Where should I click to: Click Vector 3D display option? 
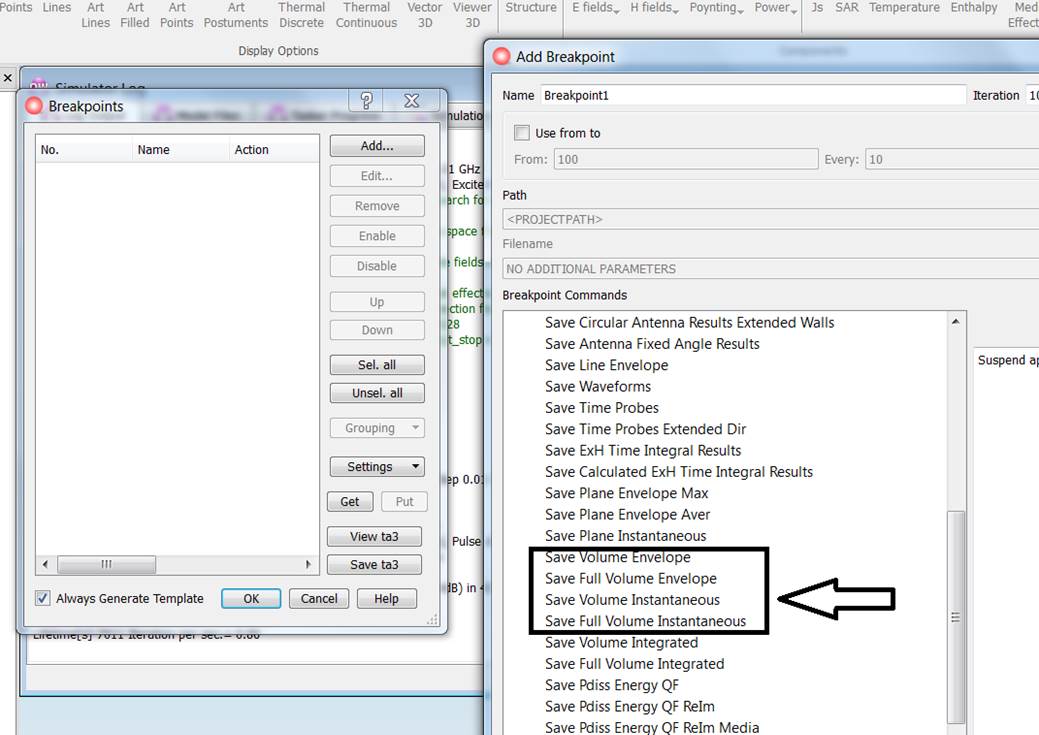coord(425,15)
